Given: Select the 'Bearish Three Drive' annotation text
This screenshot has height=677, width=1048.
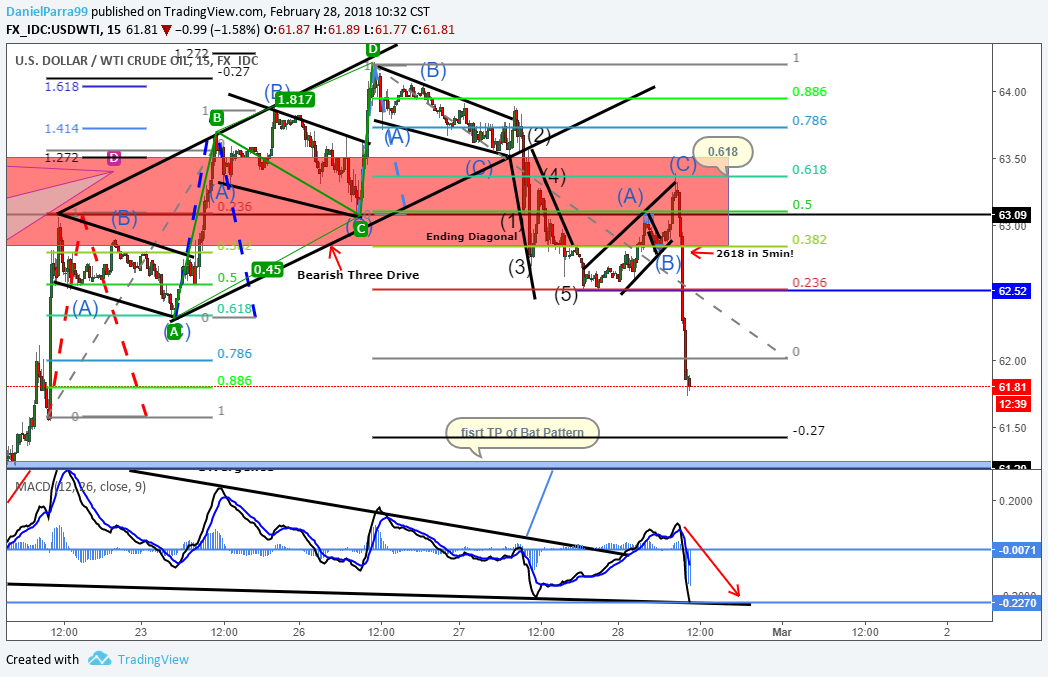Looking at the screenshot, I should pyautogui.click(x=358, y=275).
